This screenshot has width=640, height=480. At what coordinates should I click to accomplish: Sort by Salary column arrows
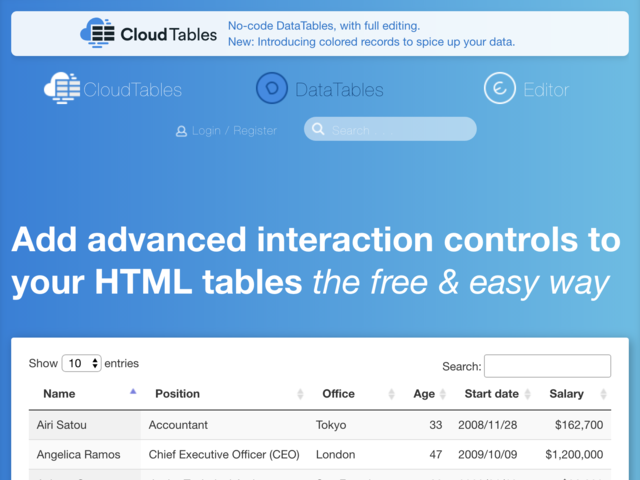(604, 394)
